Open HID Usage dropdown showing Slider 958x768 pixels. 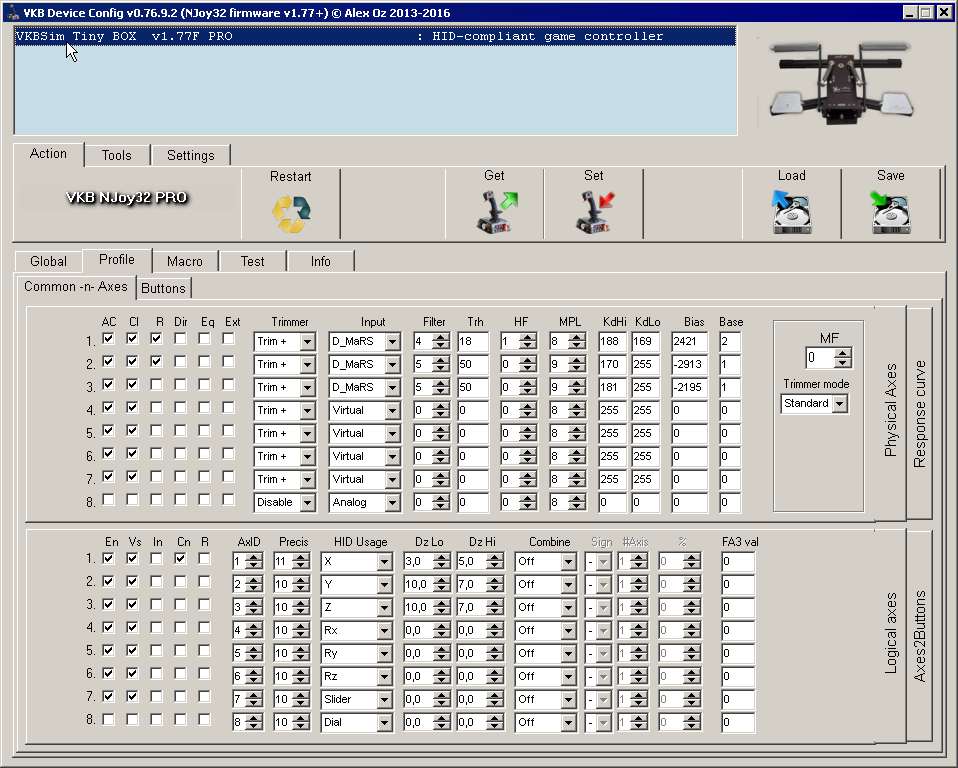[384, 700]
